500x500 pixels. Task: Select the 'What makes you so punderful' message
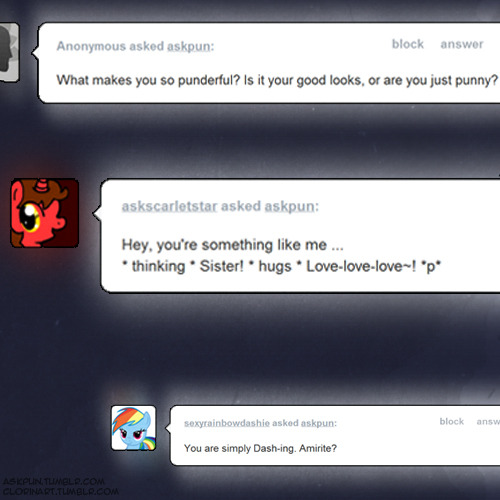[x=277, y=80]
